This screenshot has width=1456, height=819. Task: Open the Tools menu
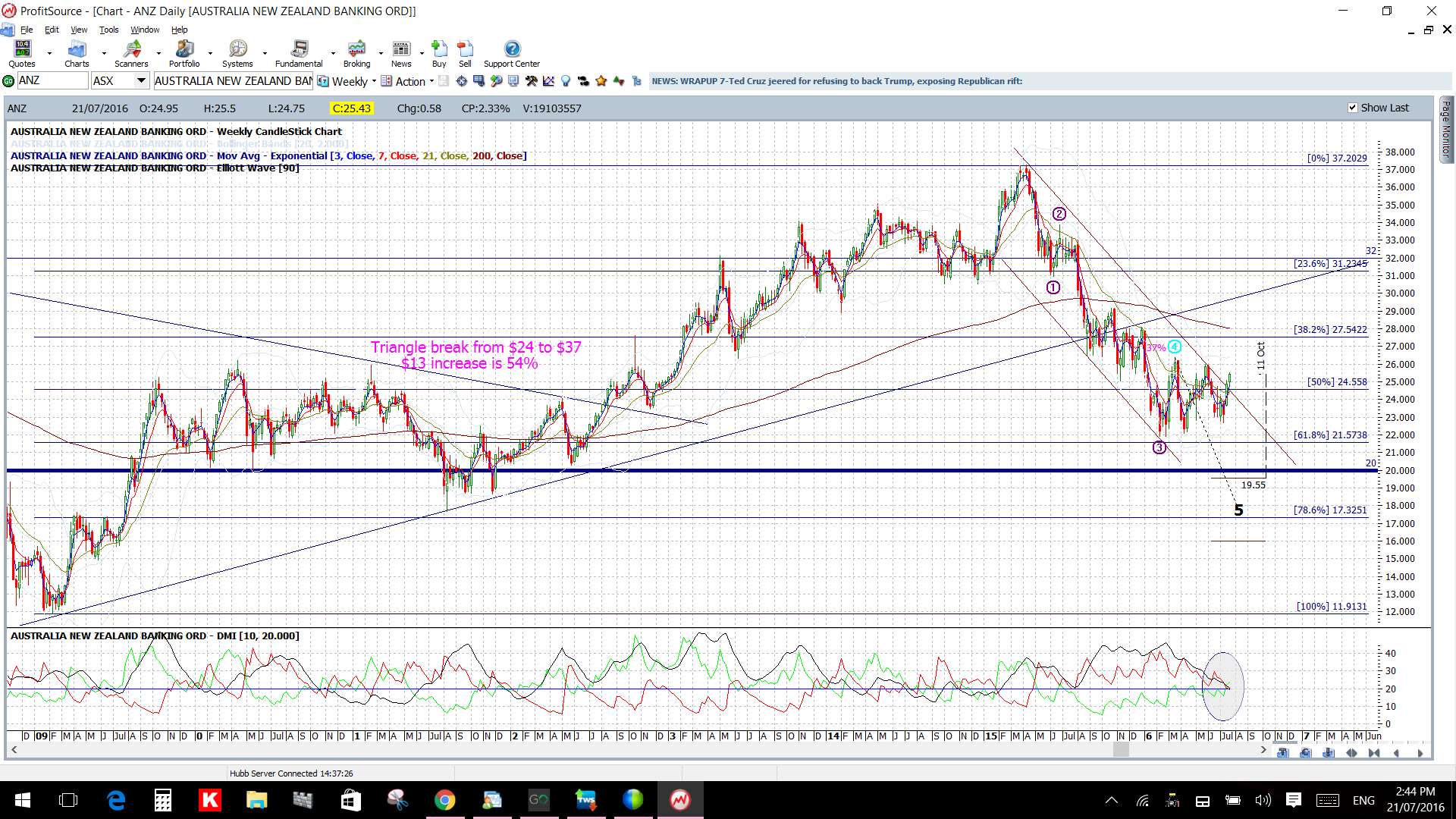coord(108,30)
